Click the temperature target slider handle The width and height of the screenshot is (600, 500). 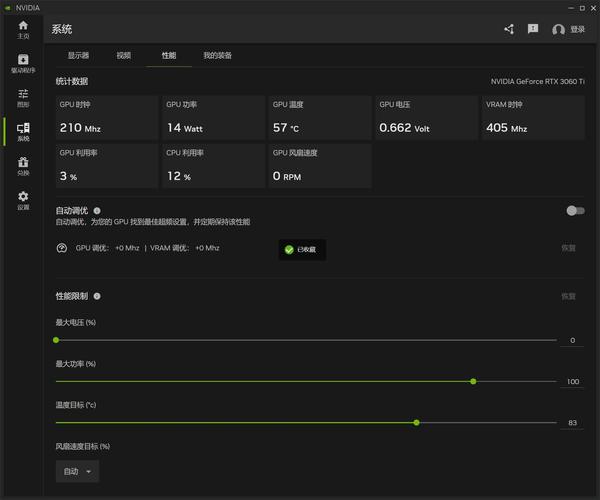tap(416, 423)
